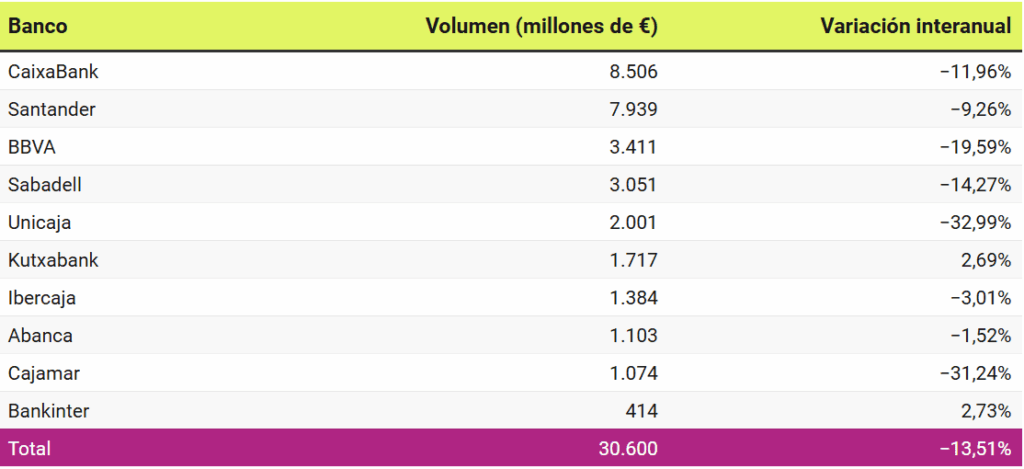Click the Variación interanual column header
The image size is (1024, 469).
point(915,27)
